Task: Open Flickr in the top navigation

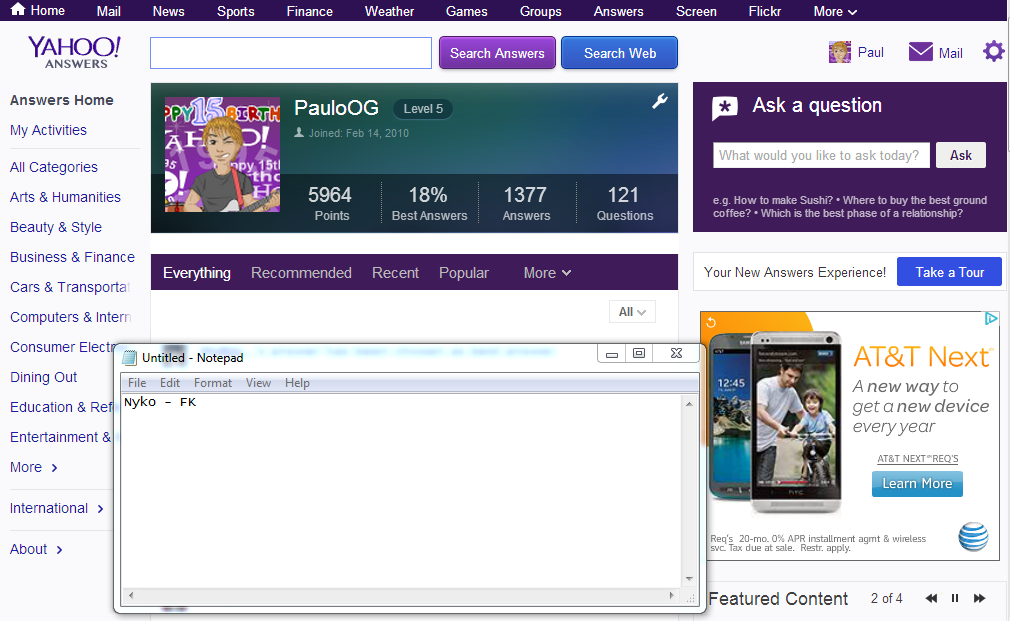Action: click(765, 12)
